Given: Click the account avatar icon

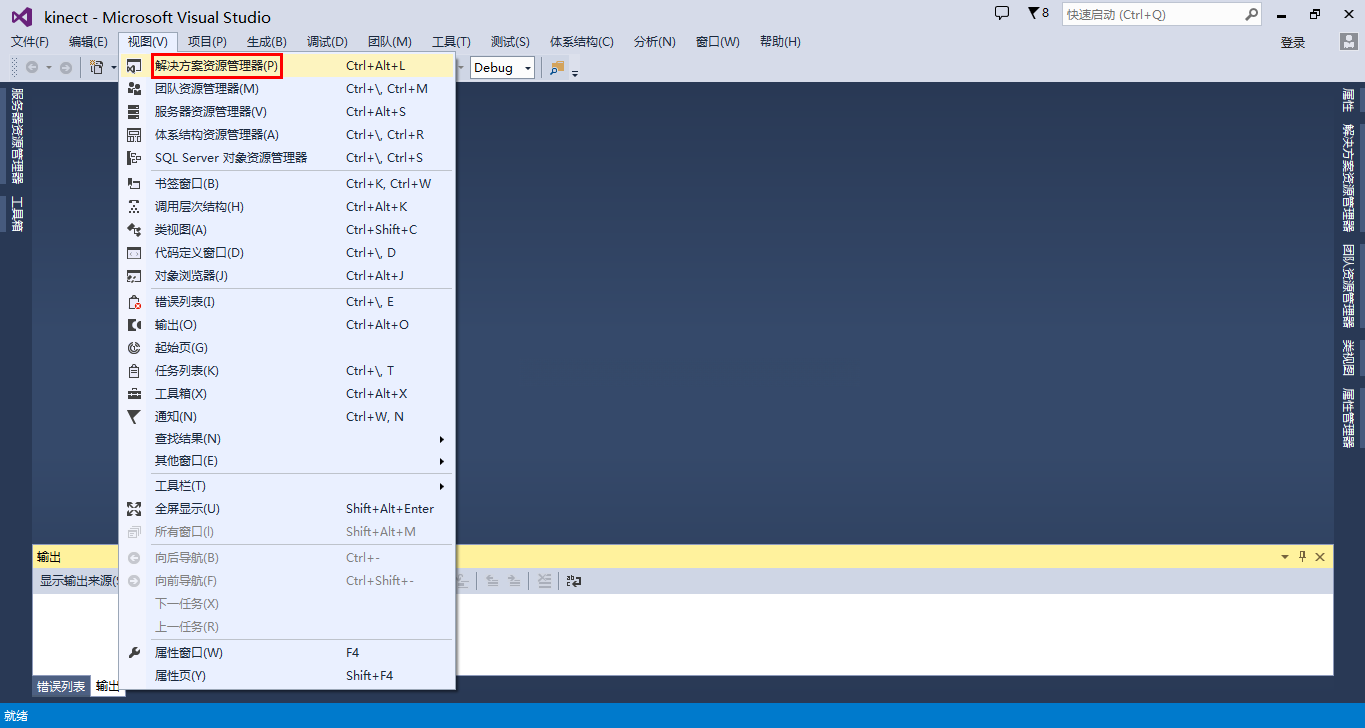Looking at the screenshot, I should pos(1348,41).
